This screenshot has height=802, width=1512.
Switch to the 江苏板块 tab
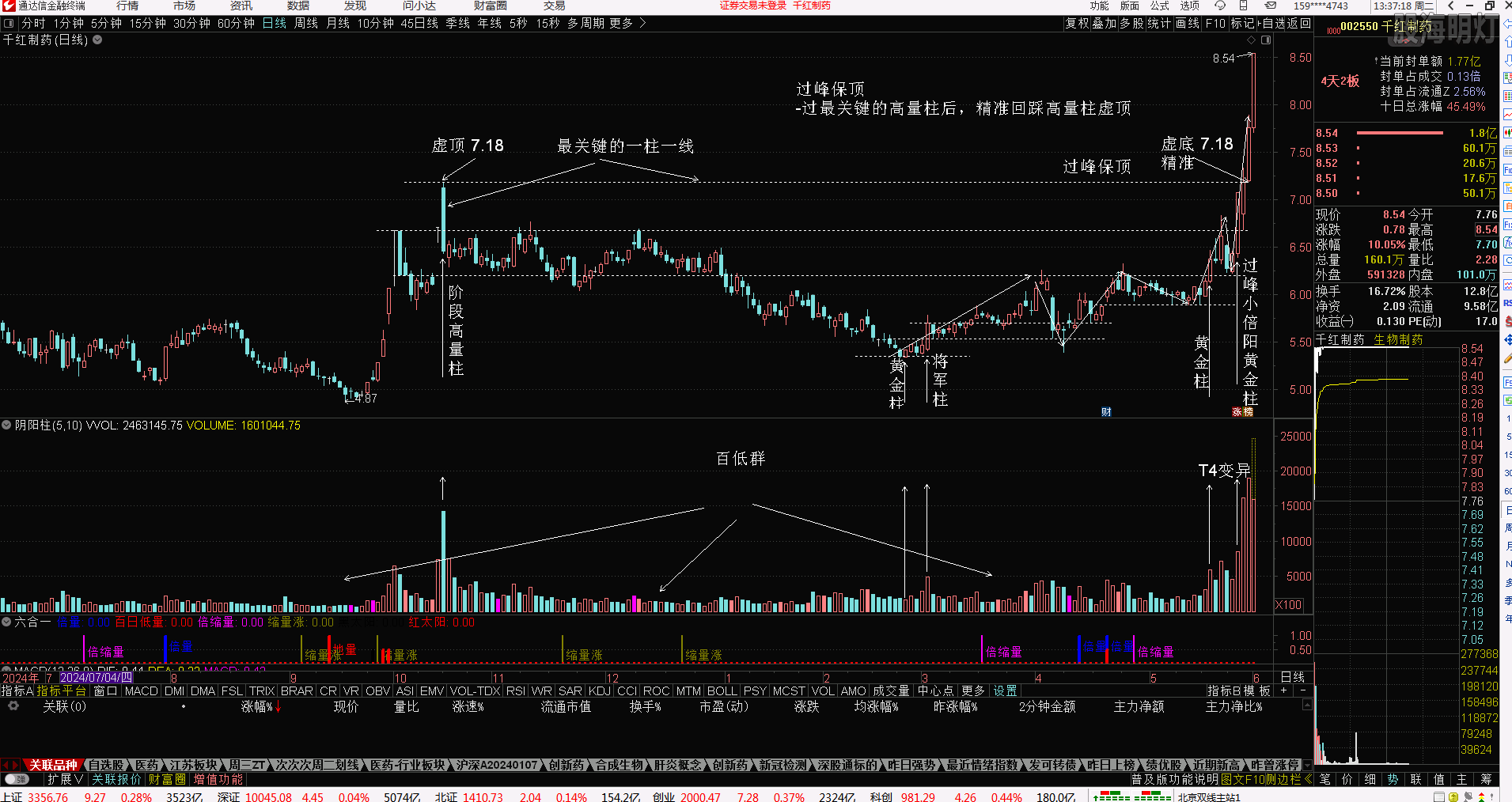[x=193, y=765]
